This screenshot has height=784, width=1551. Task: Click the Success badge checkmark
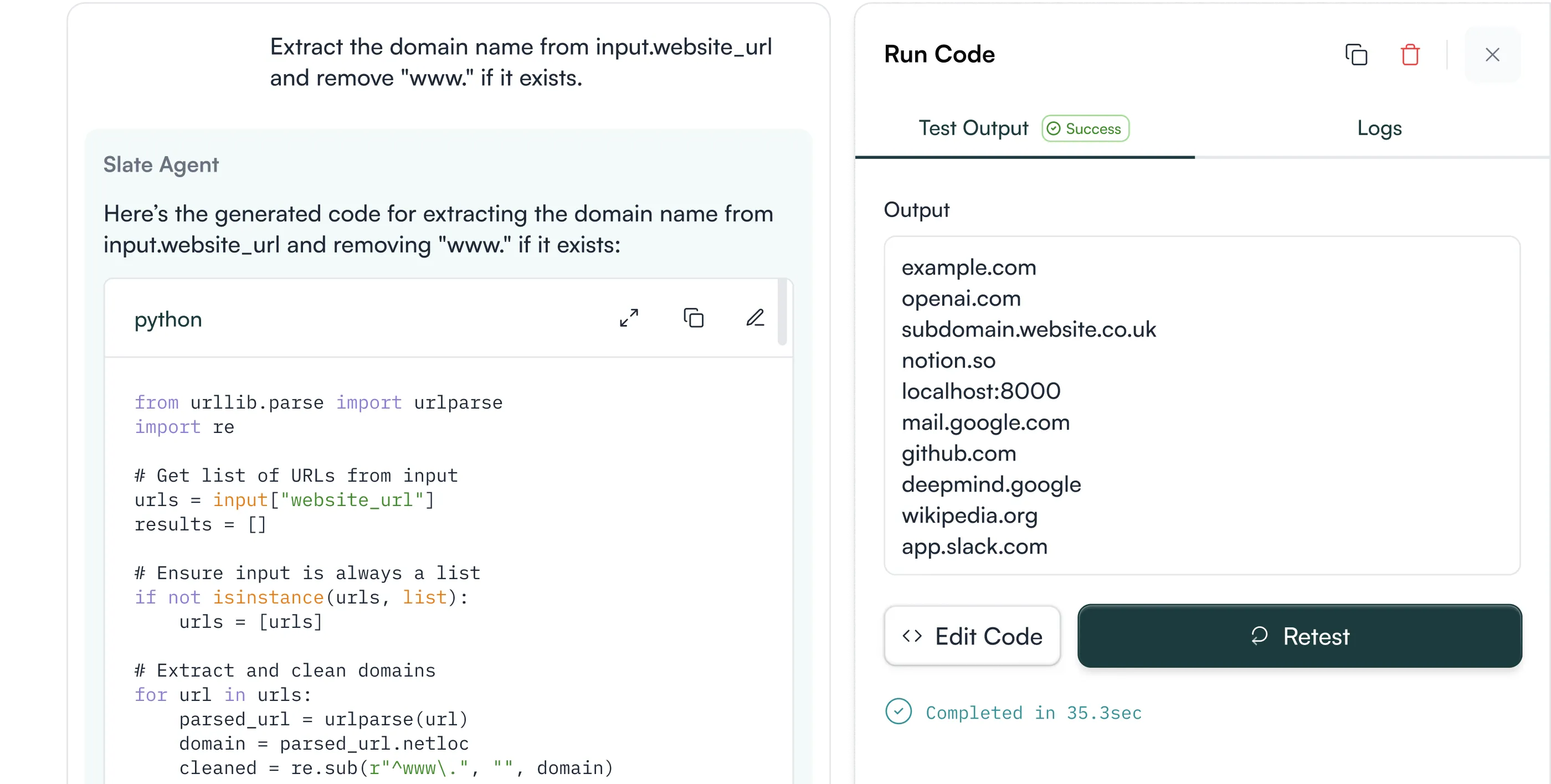[1054, 128]
